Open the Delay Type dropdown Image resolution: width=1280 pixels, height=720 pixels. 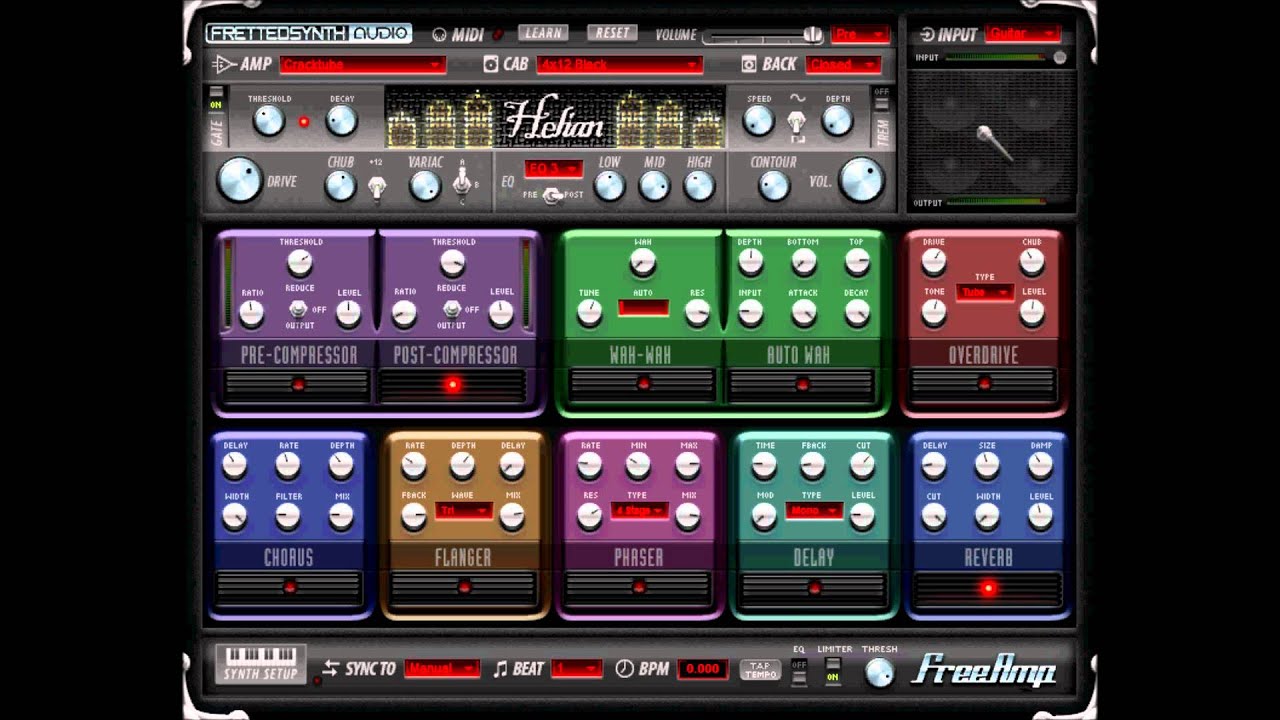[x=814, y=510]
